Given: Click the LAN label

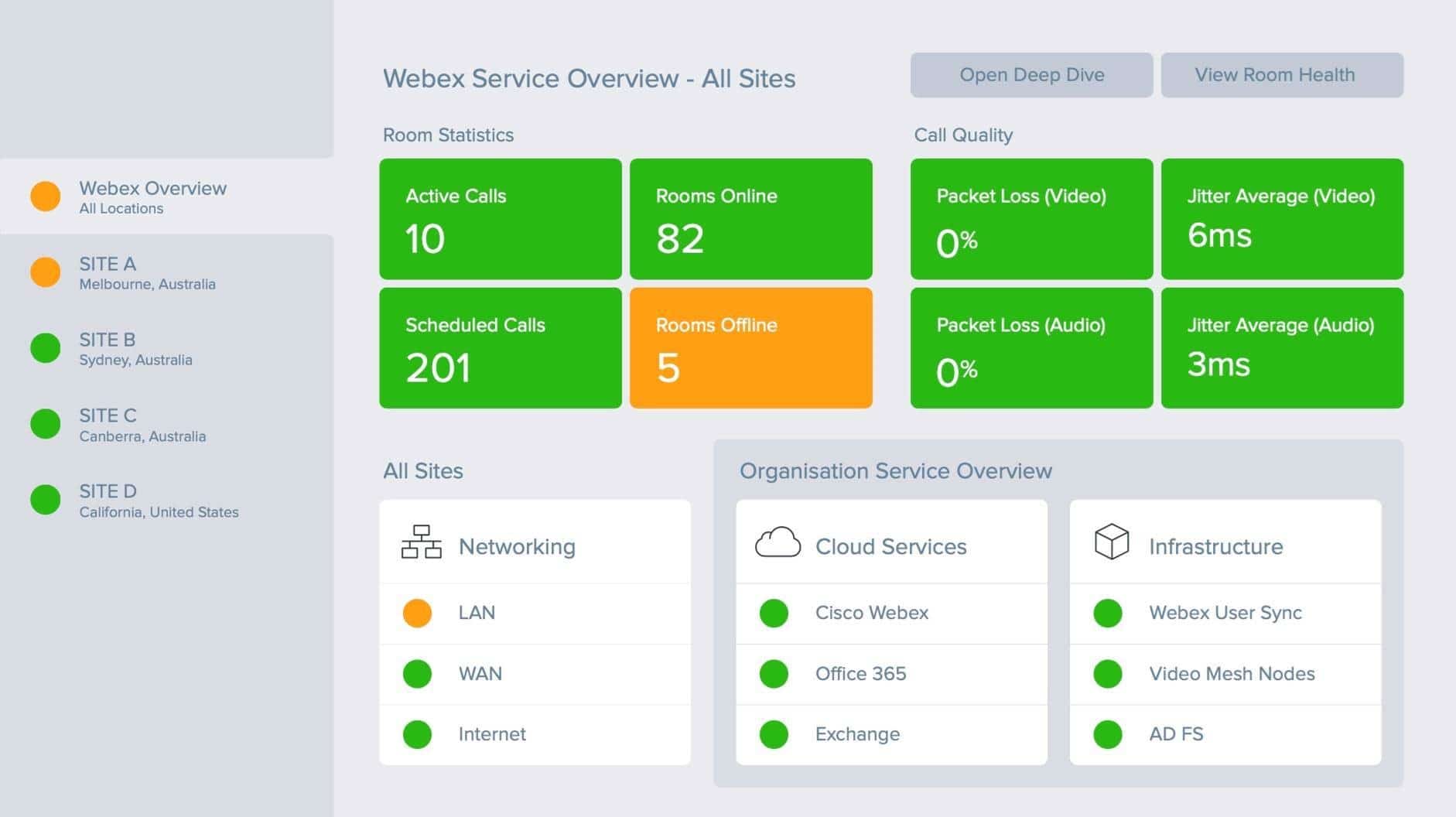Looking at the screenshot, I should click(x=477, y=613).
